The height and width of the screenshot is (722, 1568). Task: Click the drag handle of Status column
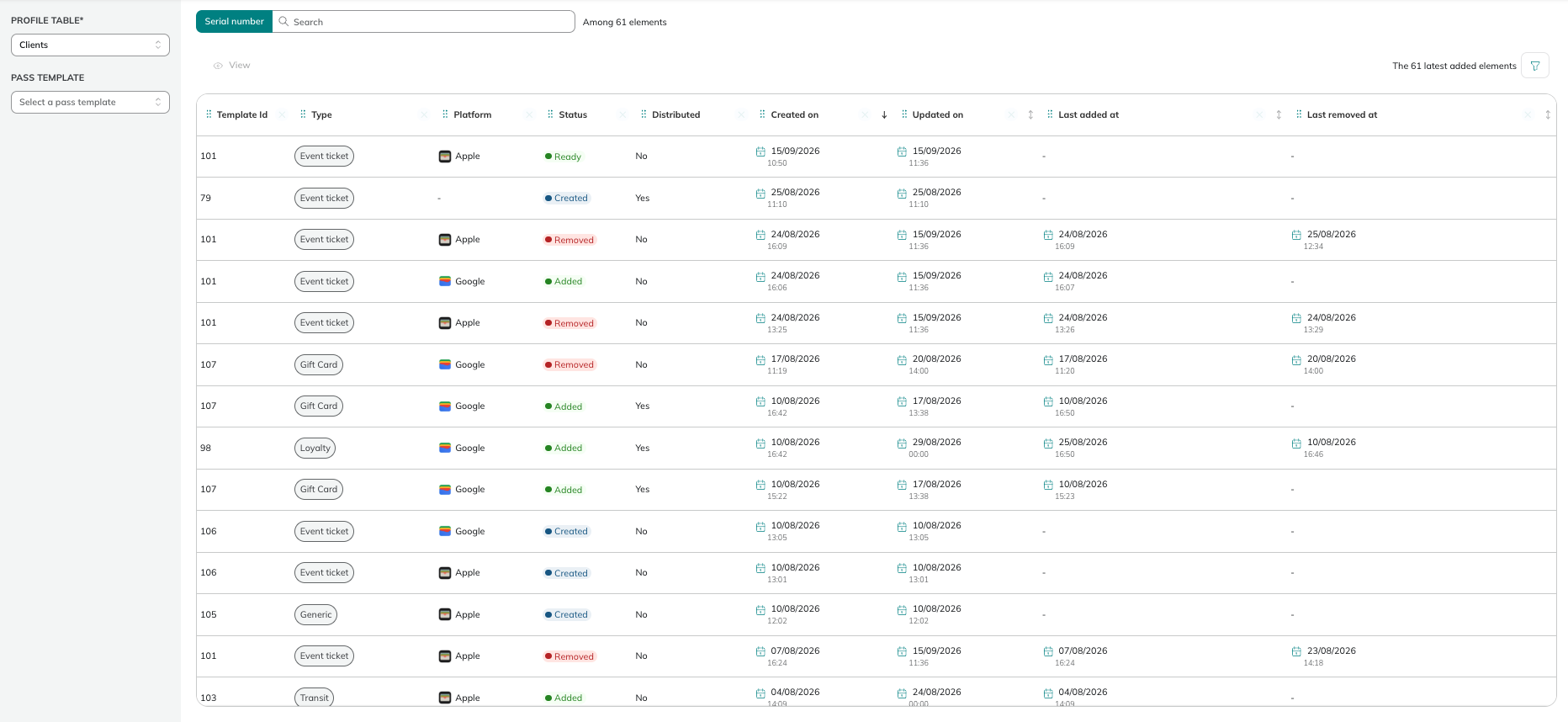coord(550,114)
